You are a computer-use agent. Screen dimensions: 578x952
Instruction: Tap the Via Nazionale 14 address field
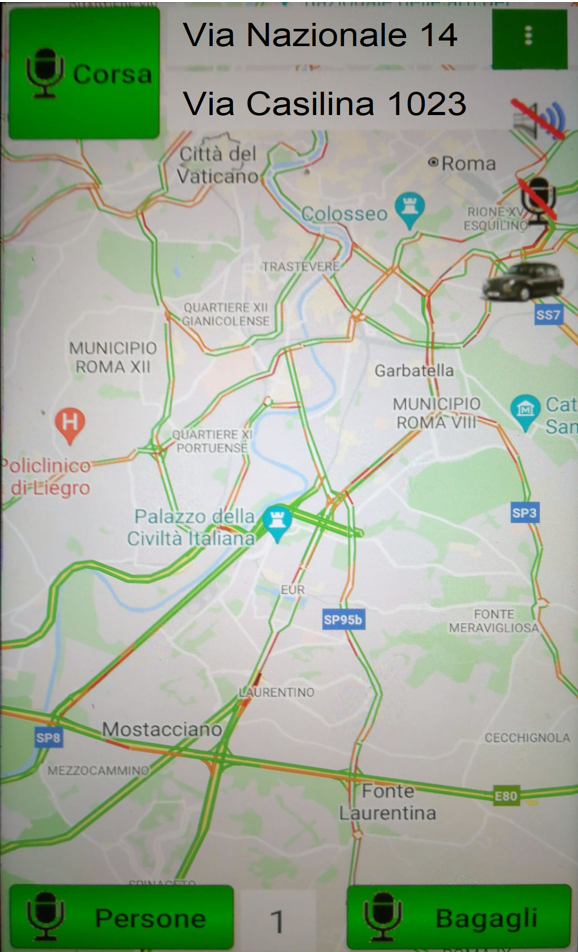tap(328, 36)
